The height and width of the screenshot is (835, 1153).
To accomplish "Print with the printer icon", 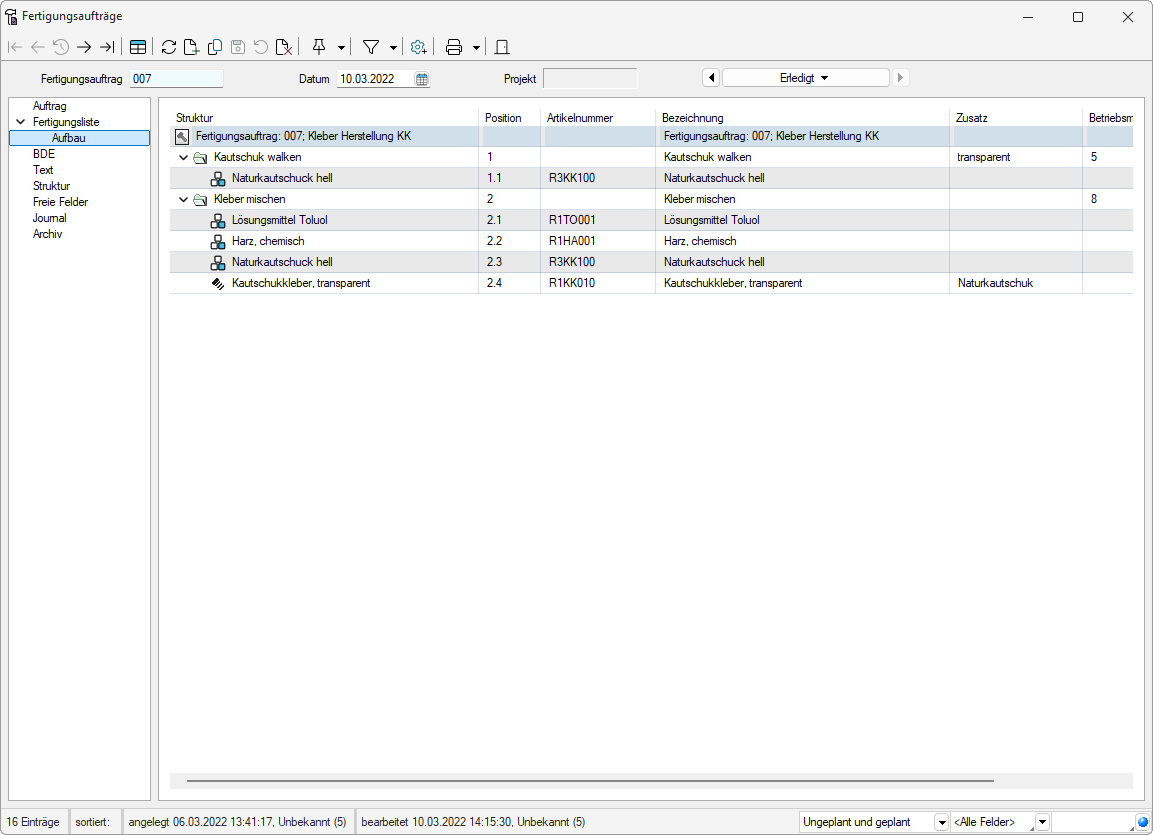I will pyautogui.click(x=454, y=47).
